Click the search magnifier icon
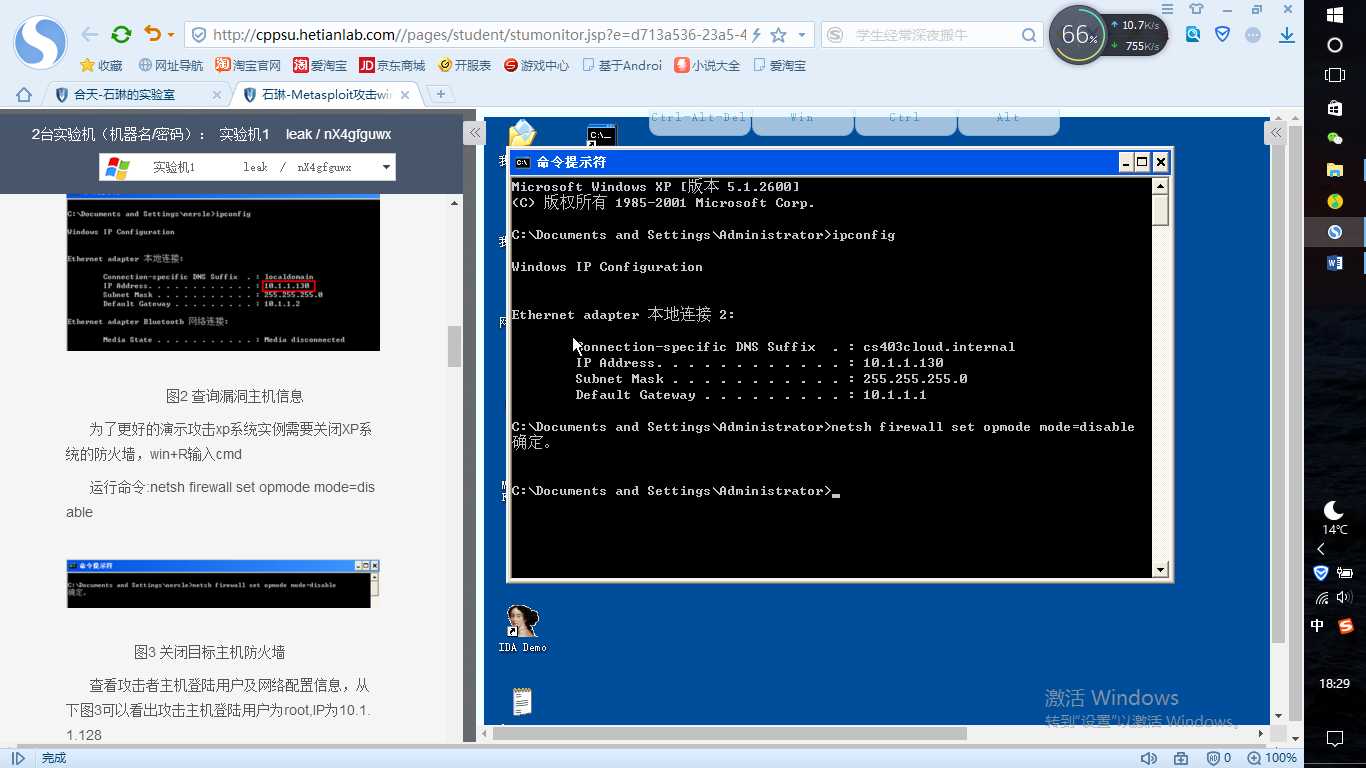The image size is (1366, 768). point(1029,35)
